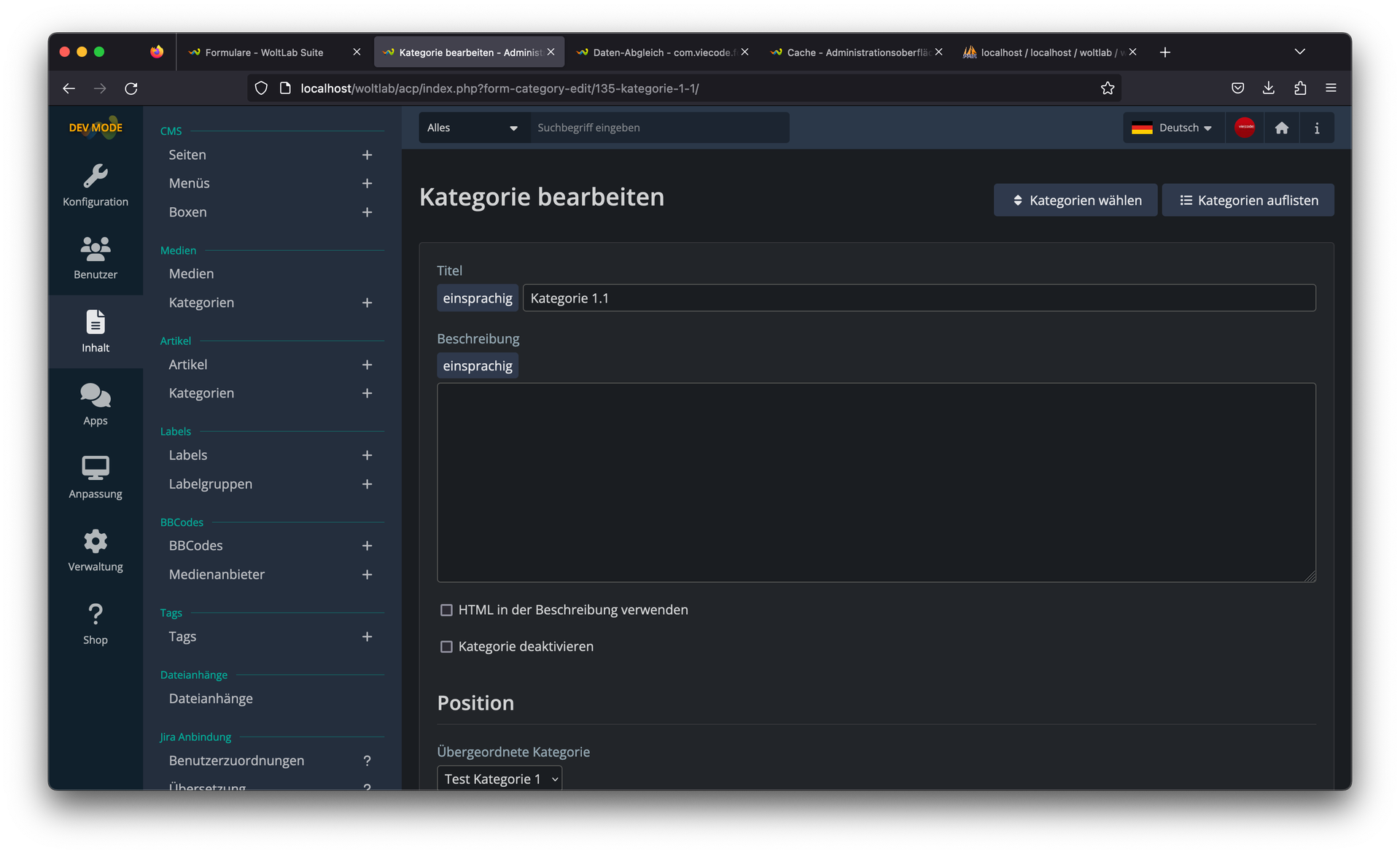Add new Artikel via plus icon

367,365
